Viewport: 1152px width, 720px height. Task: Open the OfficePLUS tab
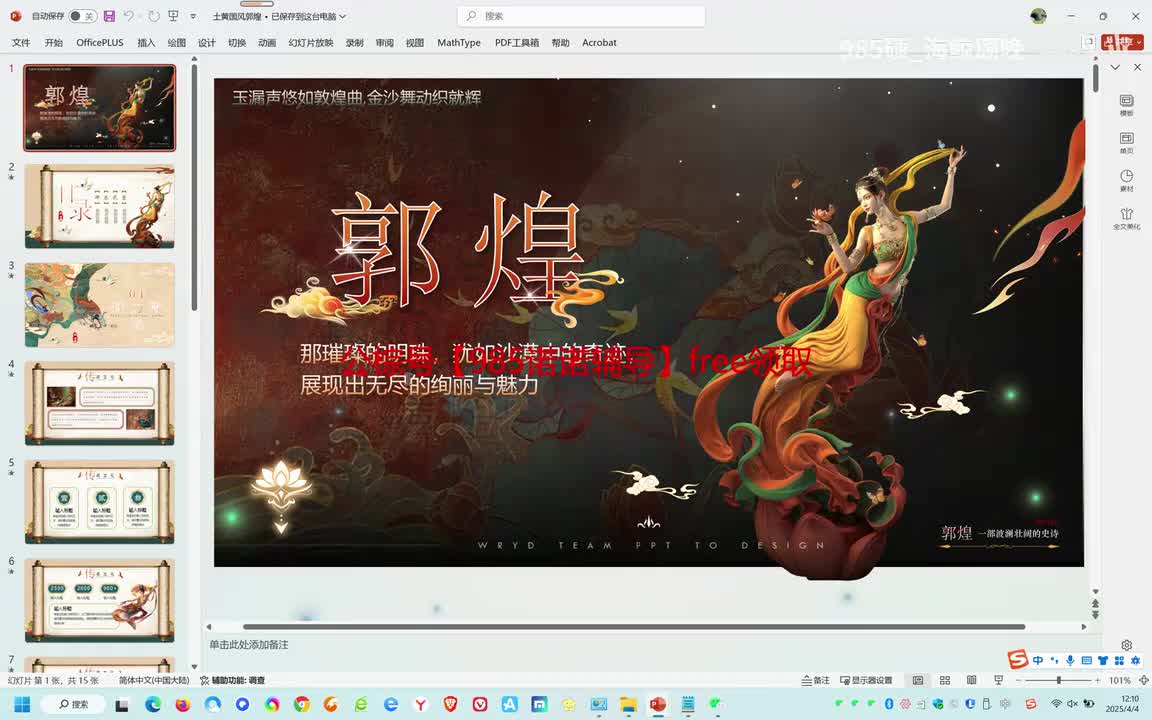coord(100,43)
